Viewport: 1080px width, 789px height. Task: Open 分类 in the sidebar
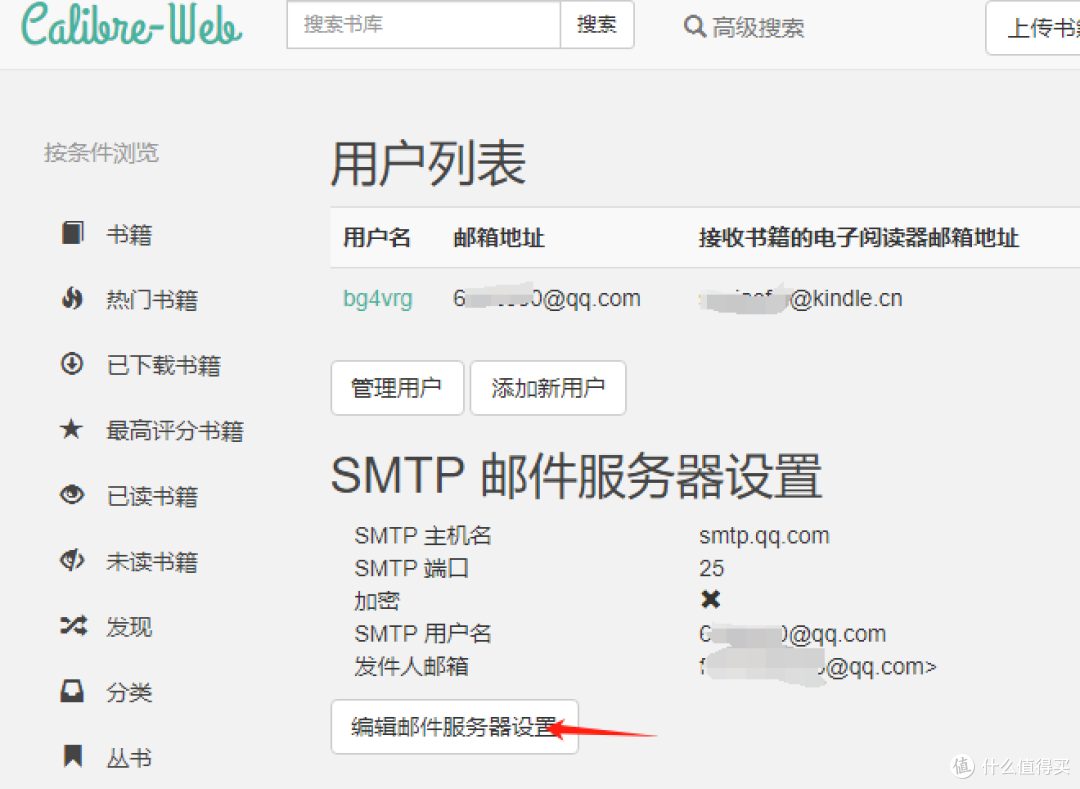click(x=129, y=693)
